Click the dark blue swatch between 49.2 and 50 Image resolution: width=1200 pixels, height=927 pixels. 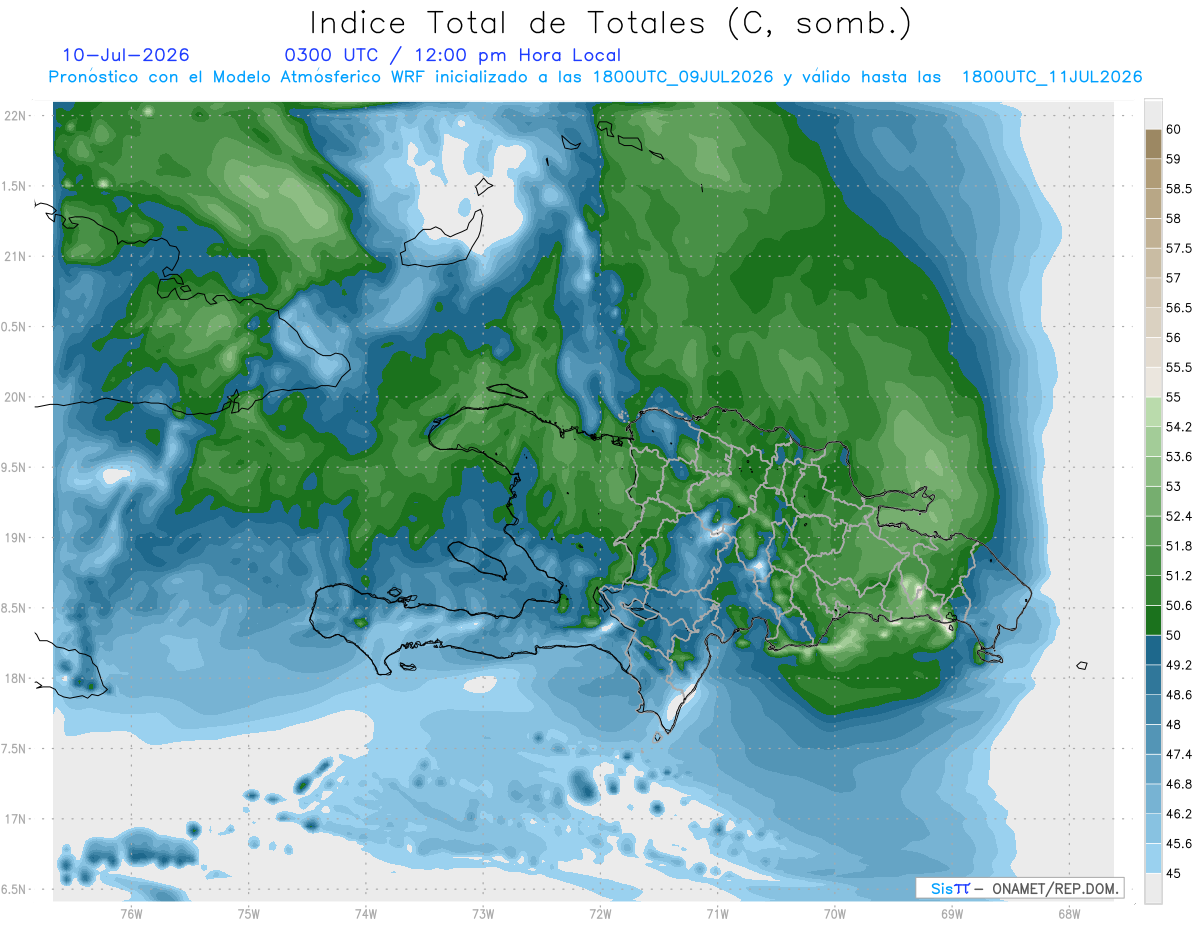click(1153, 650)
